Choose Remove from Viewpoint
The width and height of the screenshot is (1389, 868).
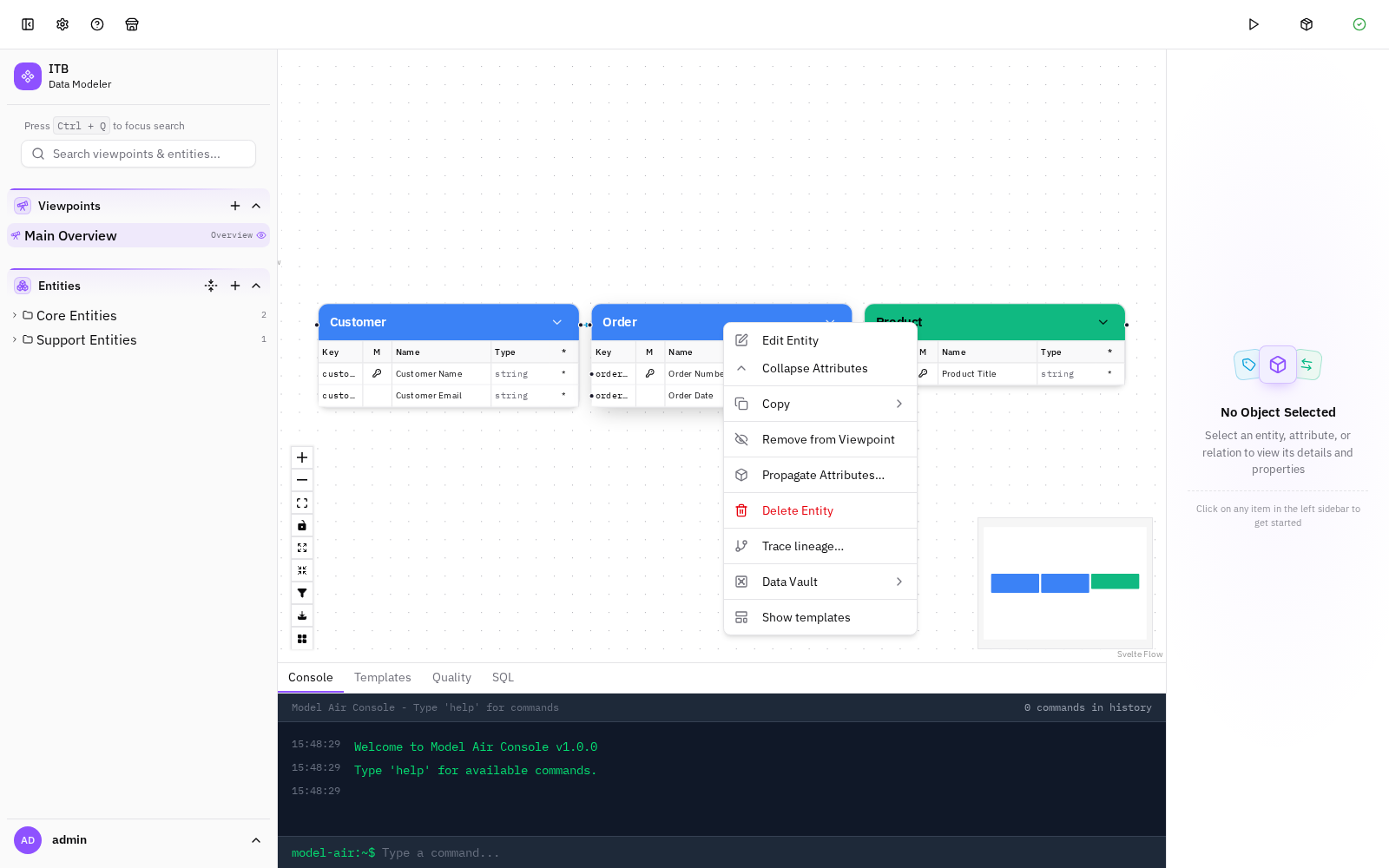(x=820, y=439)
